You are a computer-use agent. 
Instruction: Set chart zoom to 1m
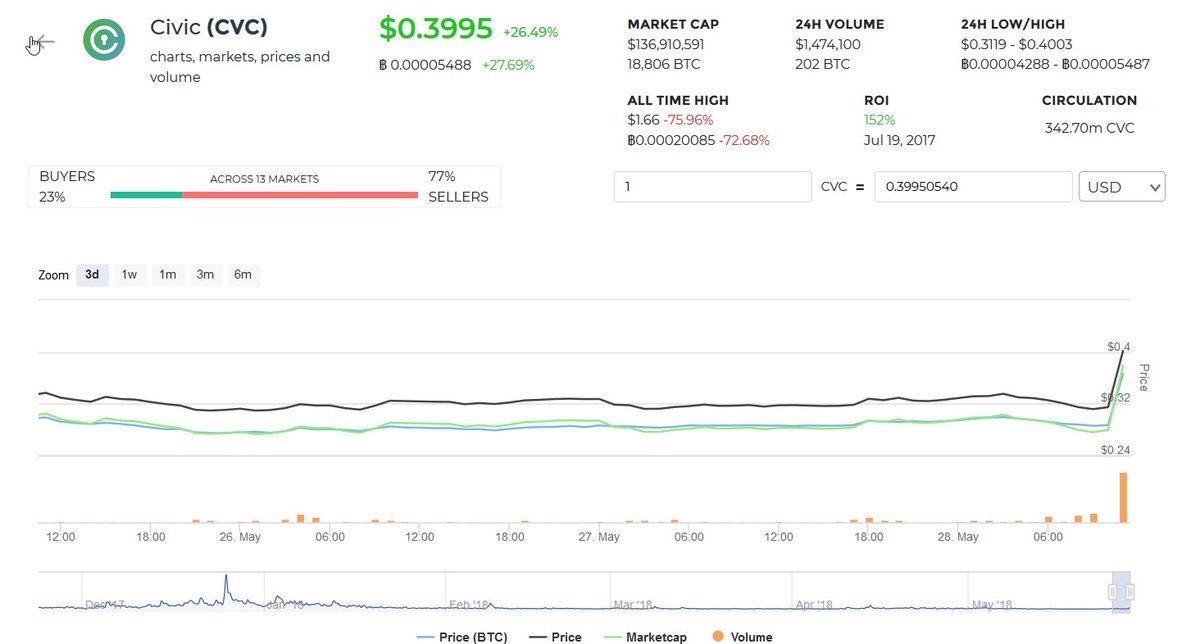click(167, 275)
